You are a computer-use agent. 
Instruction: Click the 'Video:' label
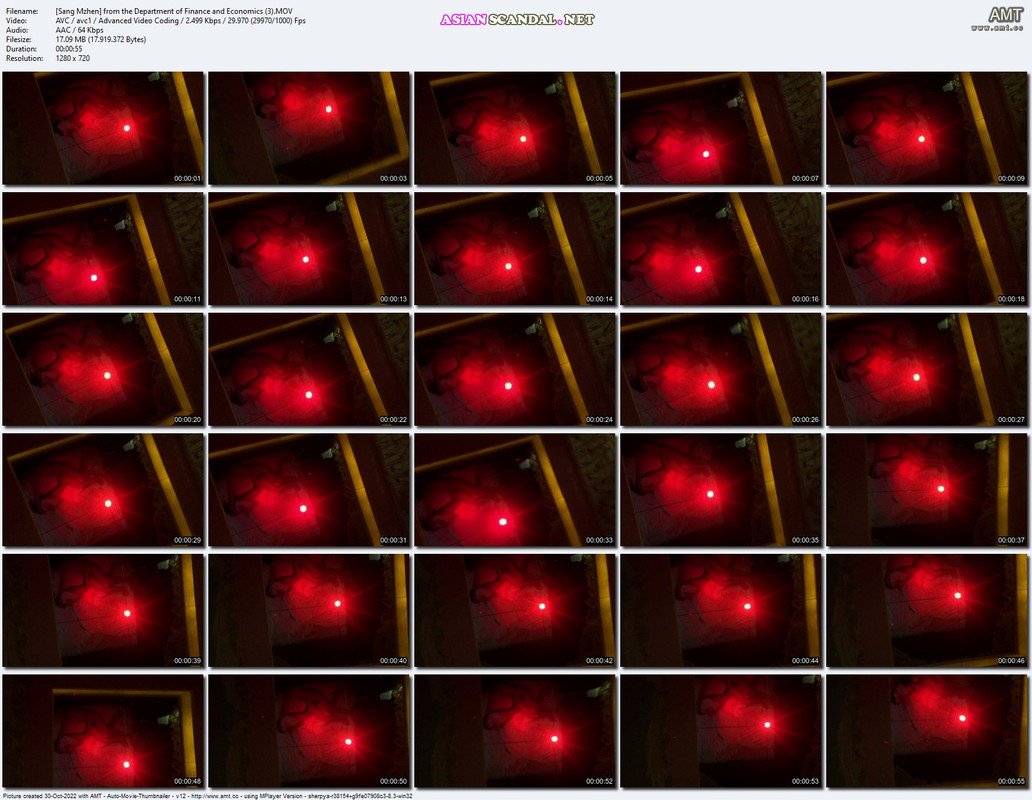click(16, 20)
